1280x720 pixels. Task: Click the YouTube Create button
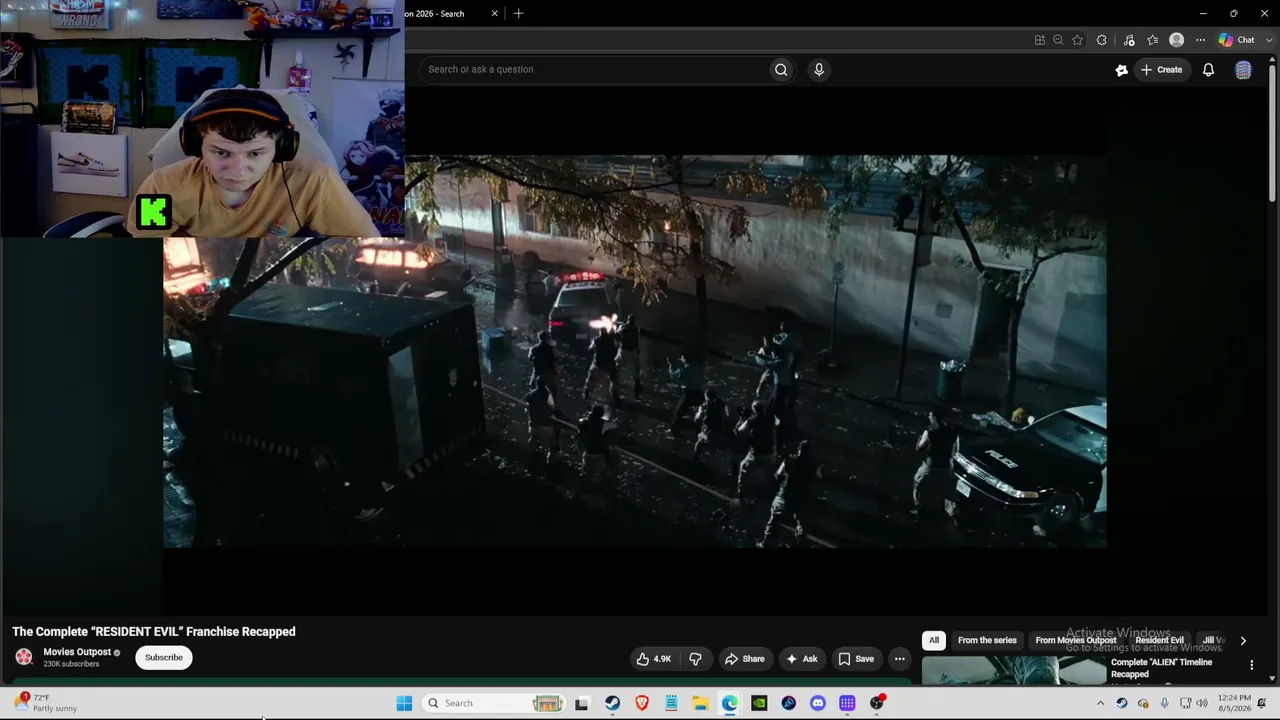click(x=1162, y=70)
